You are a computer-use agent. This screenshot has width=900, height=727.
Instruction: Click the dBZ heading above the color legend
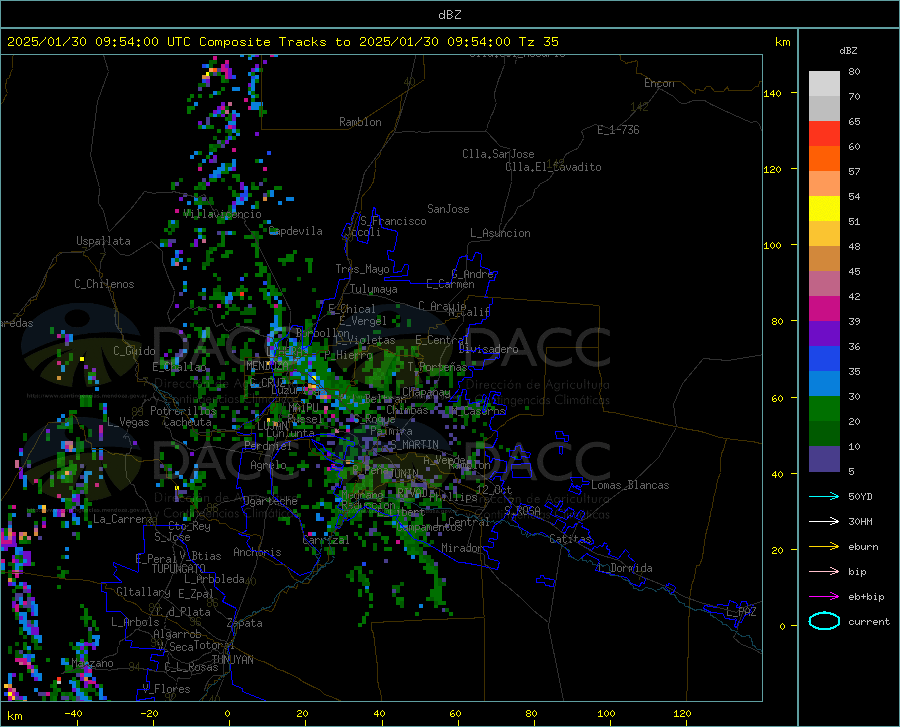tap(848, 50)
